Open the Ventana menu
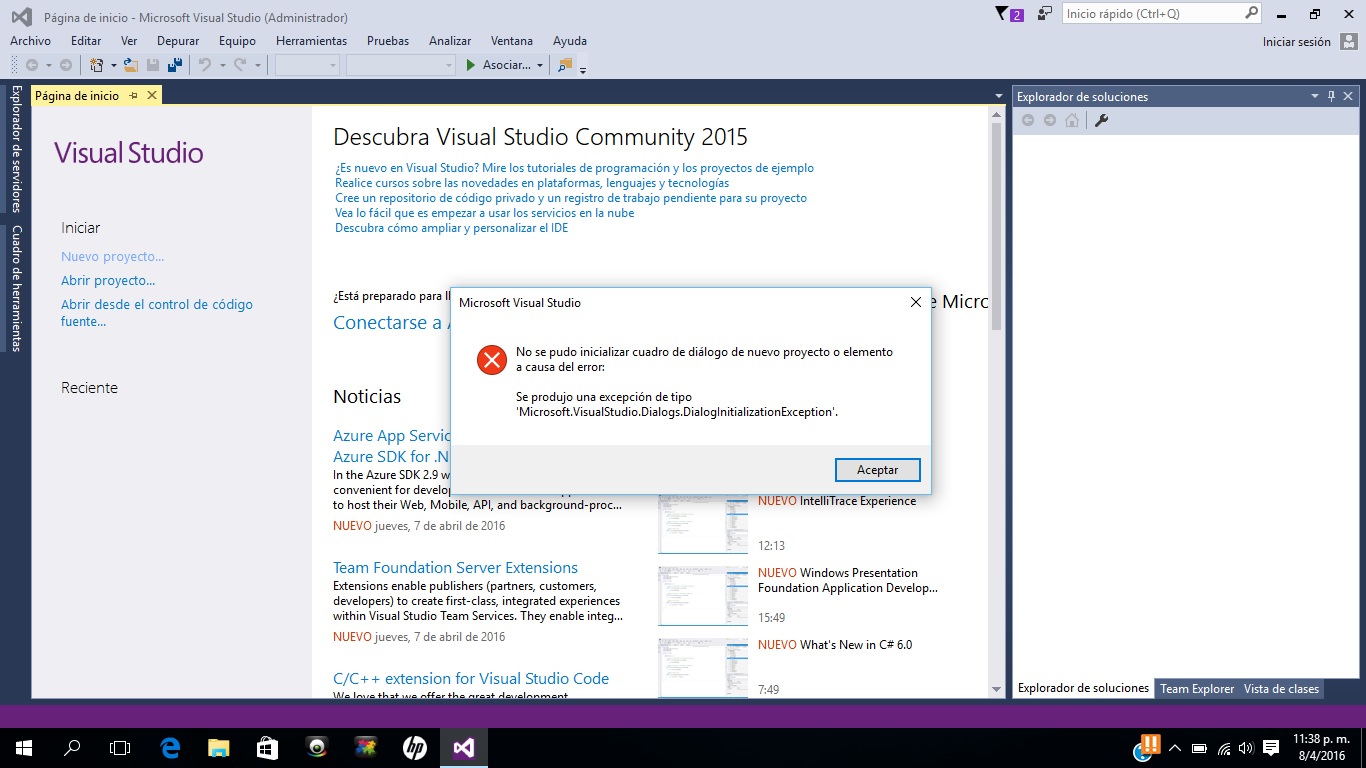Image resolution: width=1366 pixels, height=768 pixels. click(x=512, y=41)
